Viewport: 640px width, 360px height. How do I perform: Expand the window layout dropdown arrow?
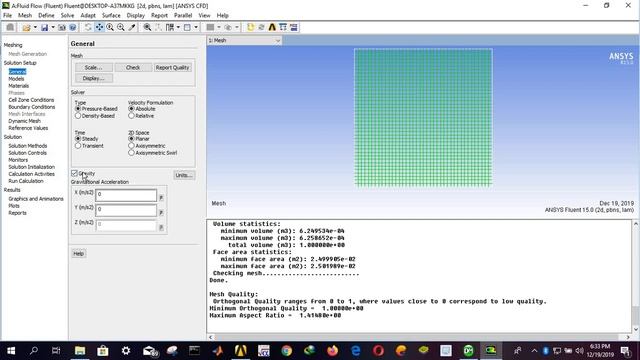[x=196, y=27]
